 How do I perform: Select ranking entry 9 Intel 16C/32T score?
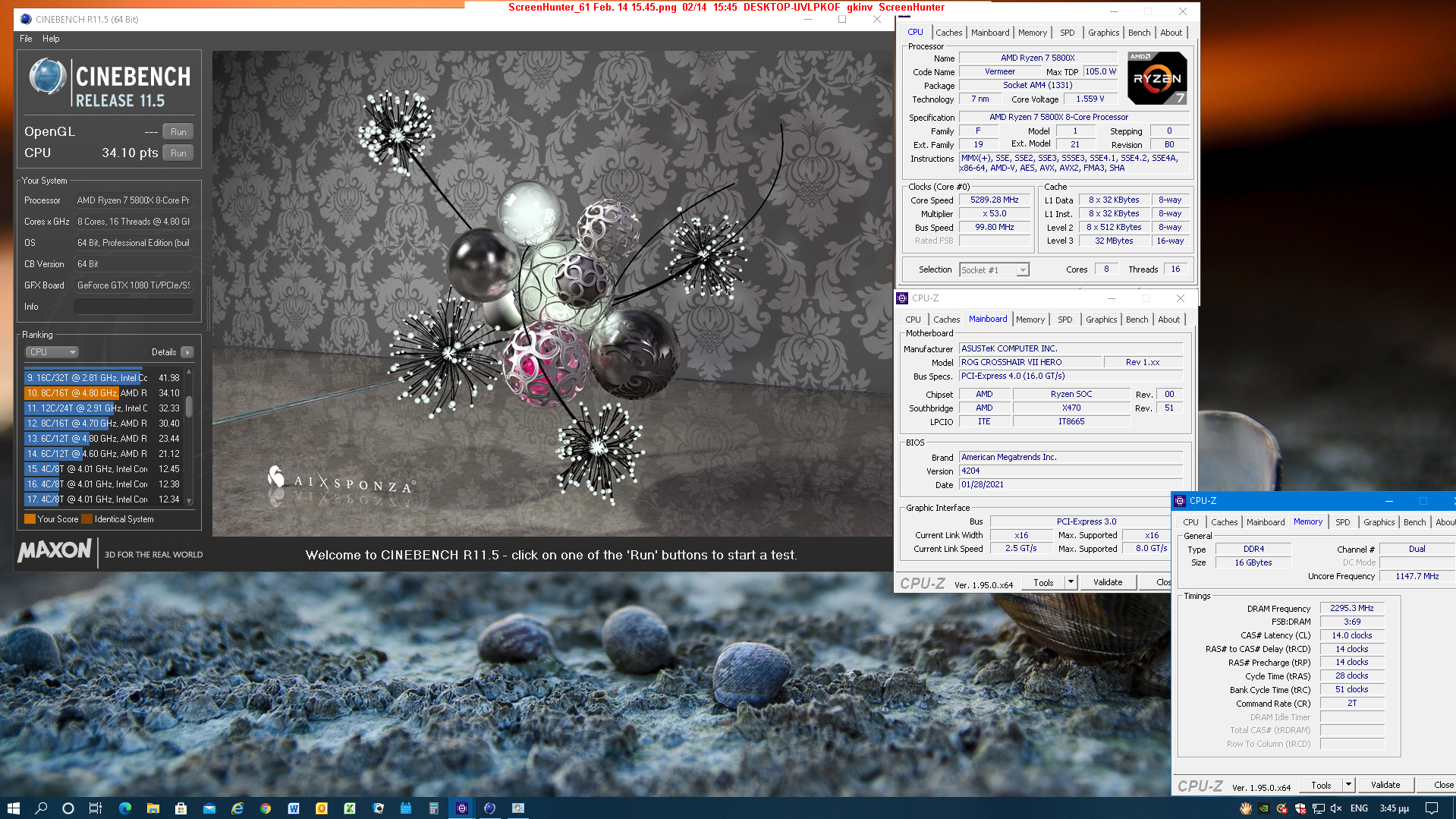click(103, 377)
